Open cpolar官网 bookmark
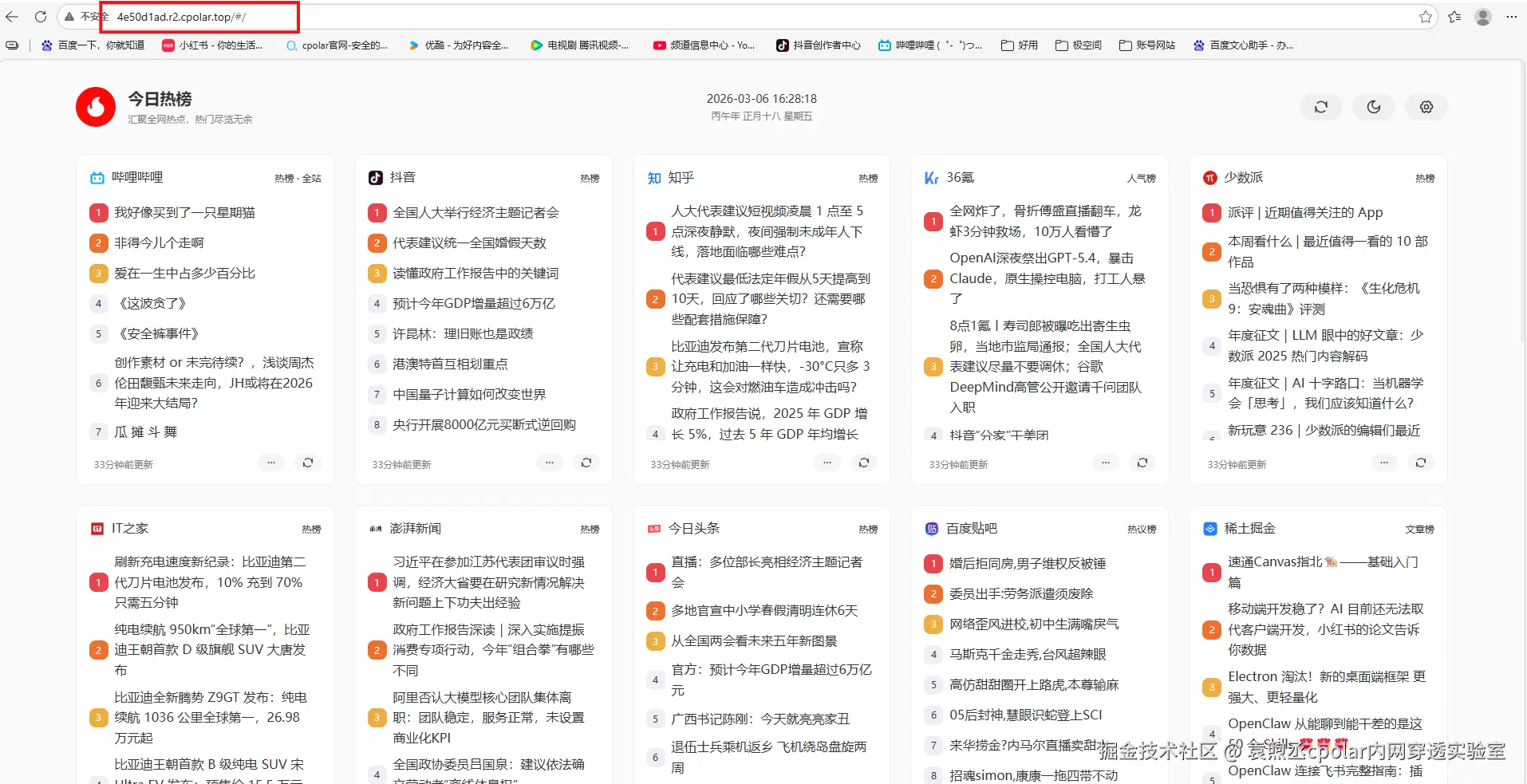The image size is (1527, 784). coord(337,45)
